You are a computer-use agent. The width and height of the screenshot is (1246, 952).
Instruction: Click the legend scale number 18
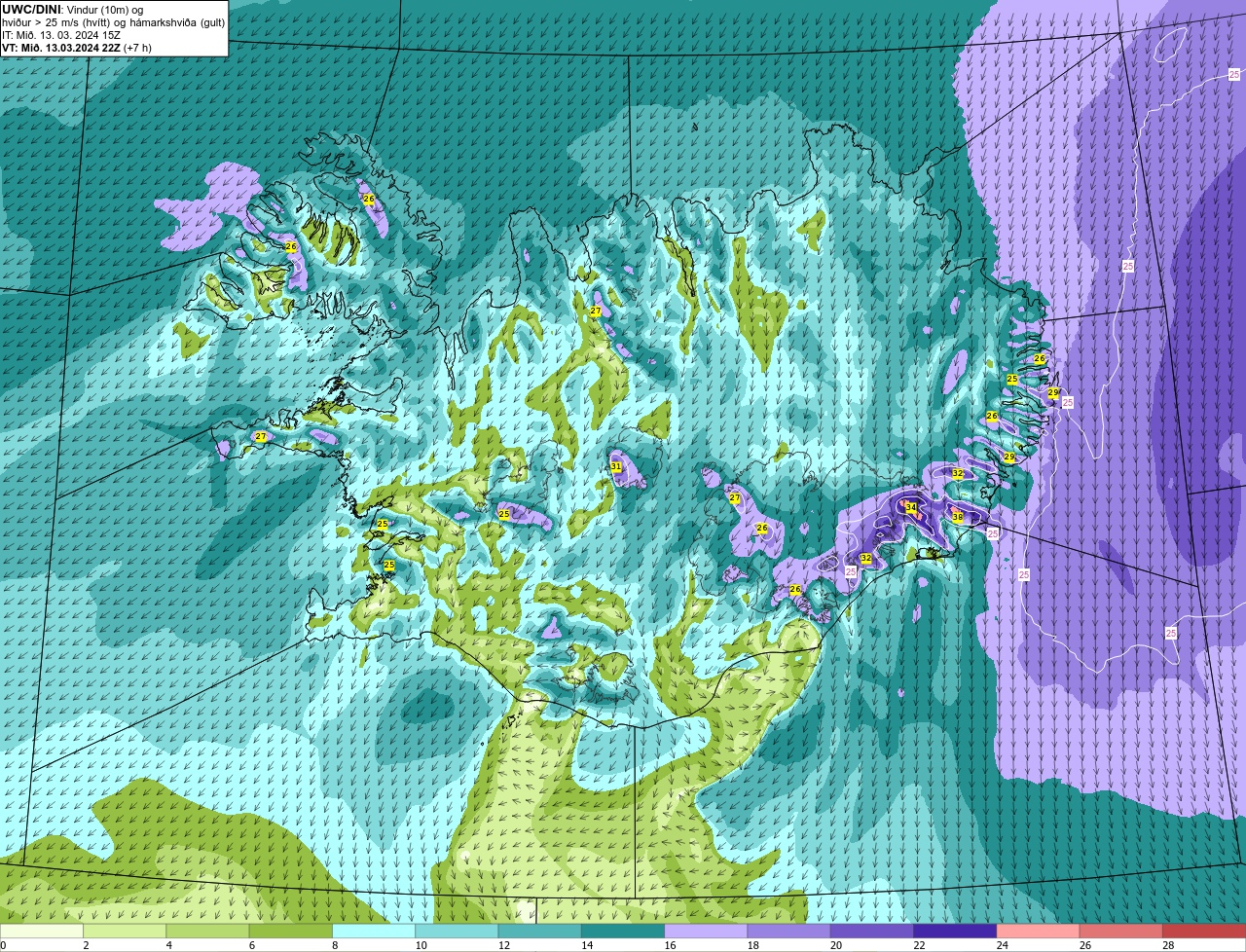tap(751, 945)
